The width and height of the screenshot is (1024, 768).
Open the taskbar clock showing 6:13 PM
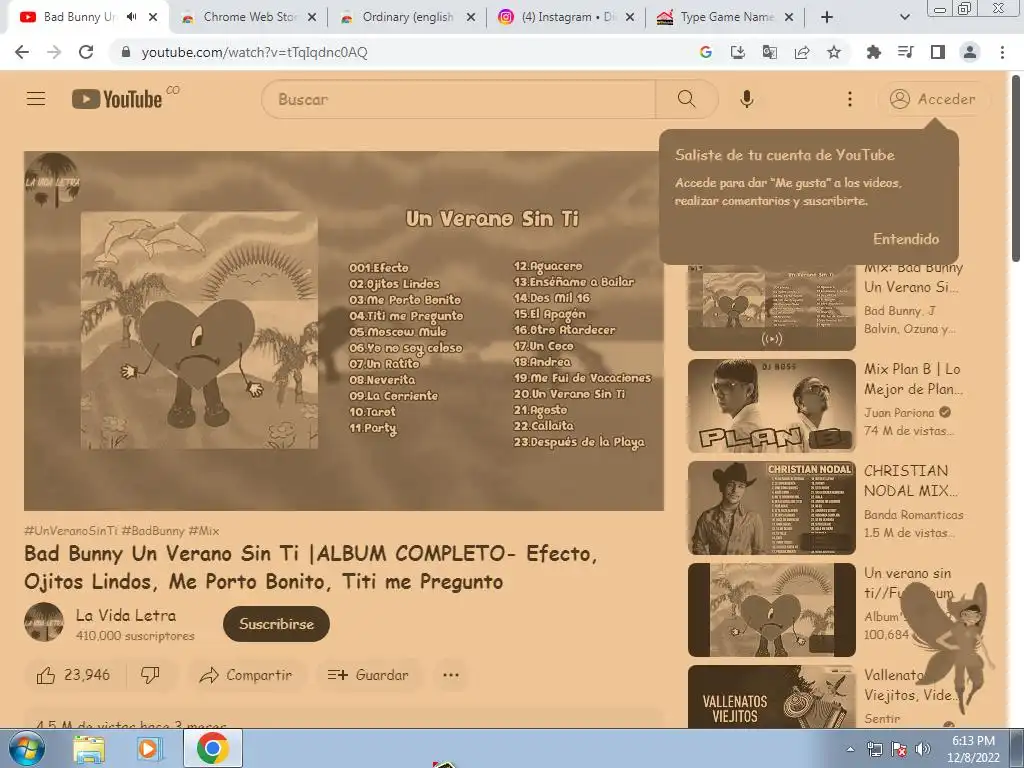coord(973,749)
